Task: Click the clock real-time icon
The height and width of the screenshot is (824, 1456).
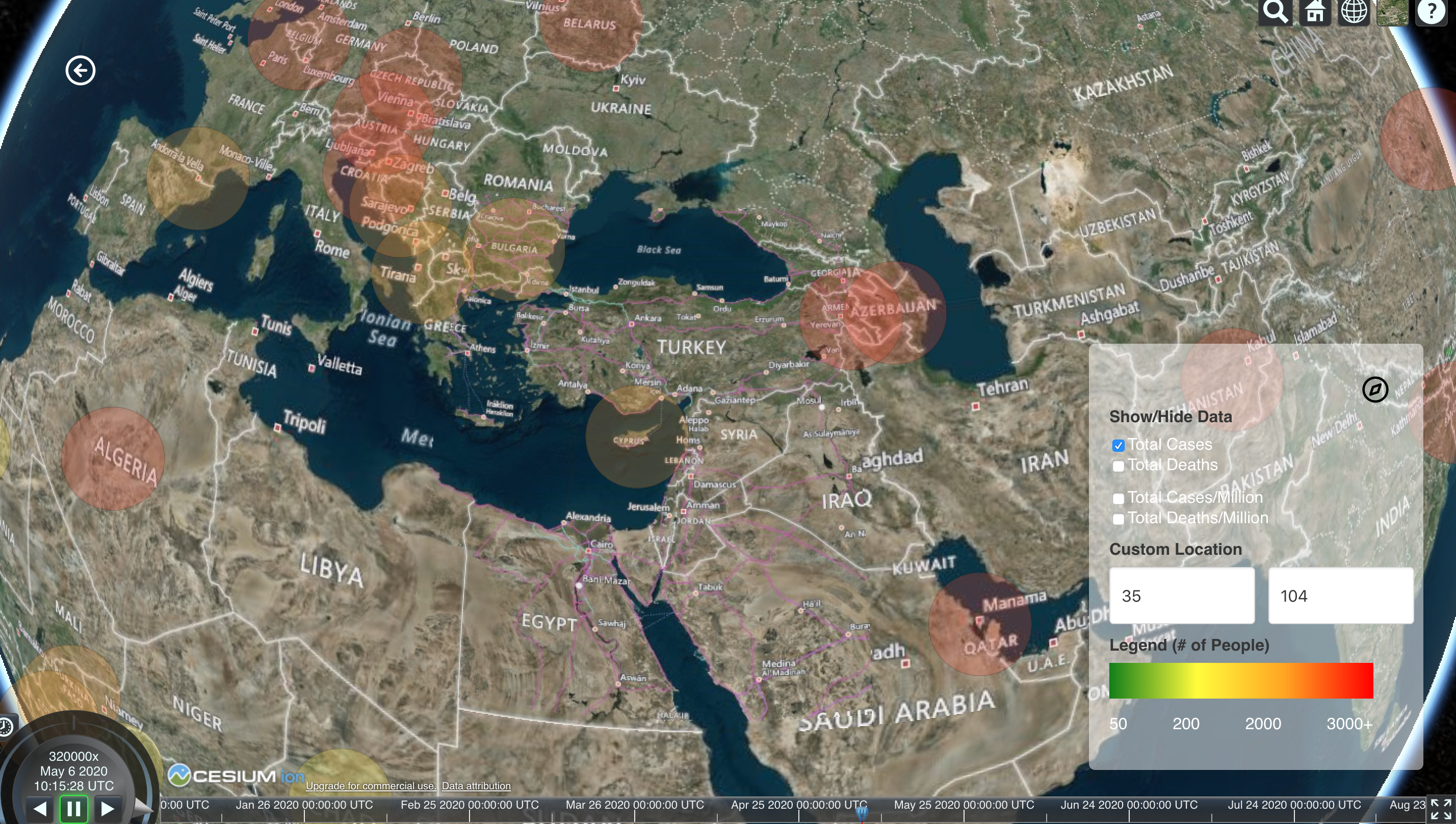Action: [x=6, y=726]
